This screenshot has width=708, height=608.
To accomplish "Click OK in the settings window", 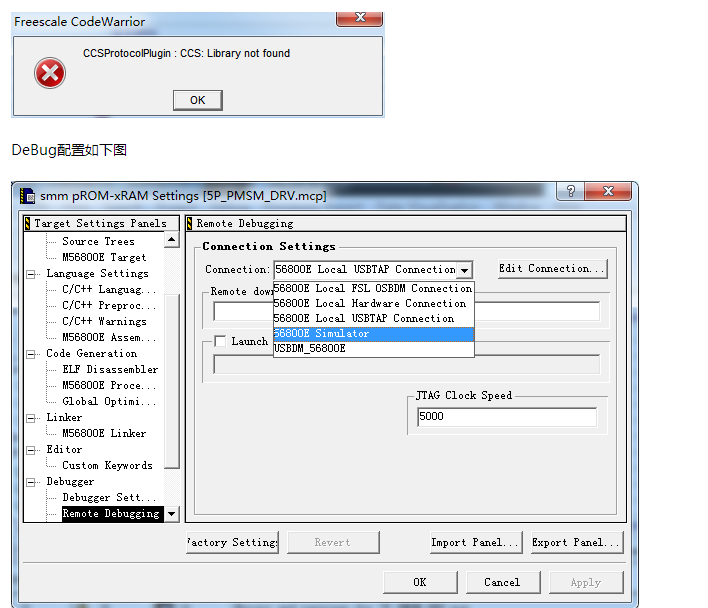I will click(x=420, y=582).
